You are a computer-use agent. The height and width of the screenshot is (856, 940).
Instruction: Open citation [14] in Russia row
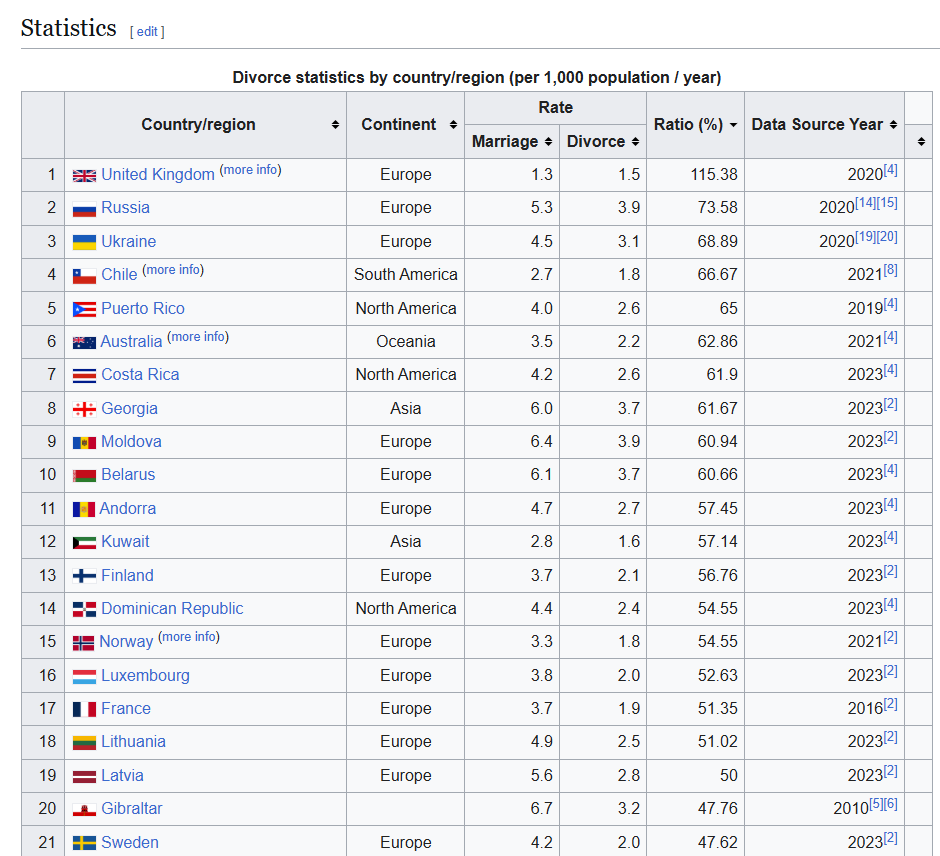click(864, 203)
